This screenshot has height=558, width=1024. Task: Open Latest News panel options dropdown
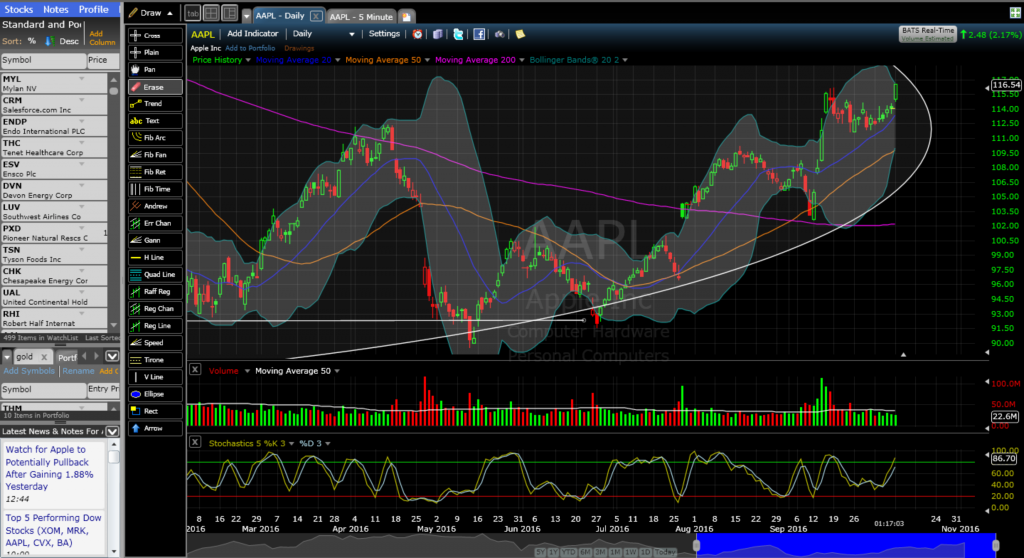tap(112, 431)
